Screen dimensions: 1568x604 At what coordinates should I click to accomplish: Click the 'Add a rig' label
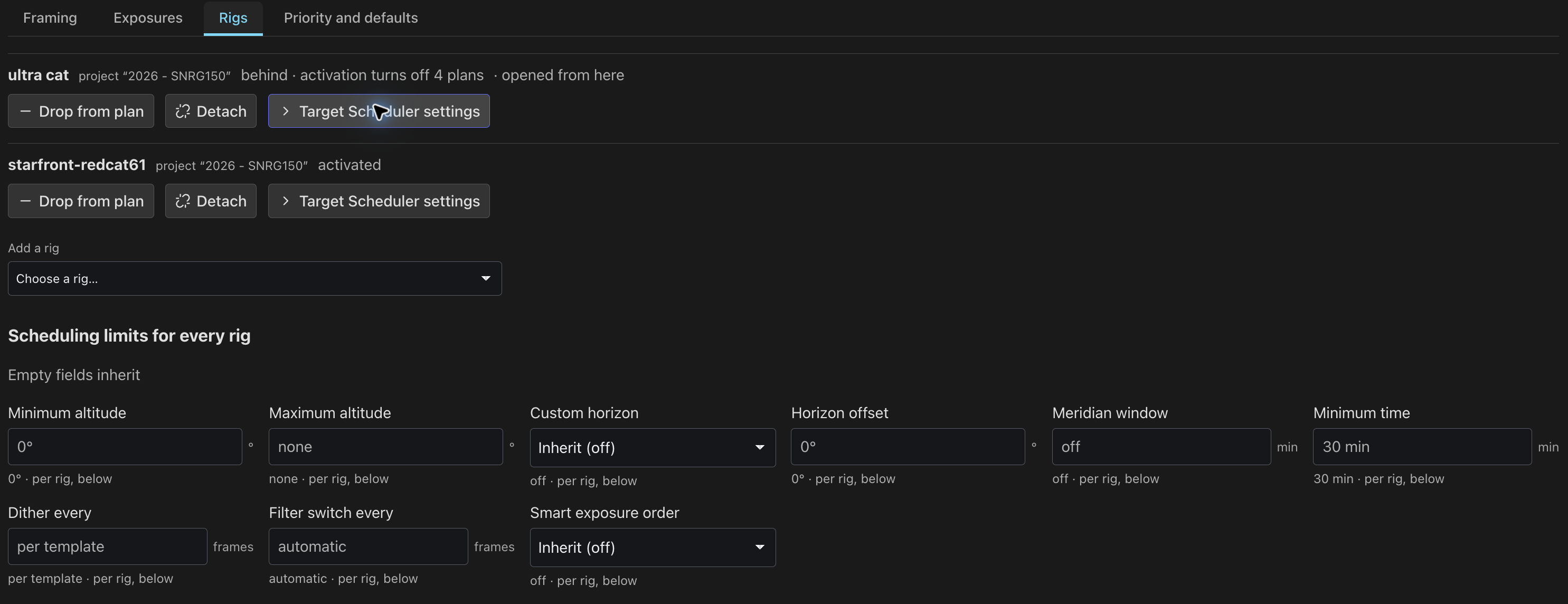click(33, 248)
